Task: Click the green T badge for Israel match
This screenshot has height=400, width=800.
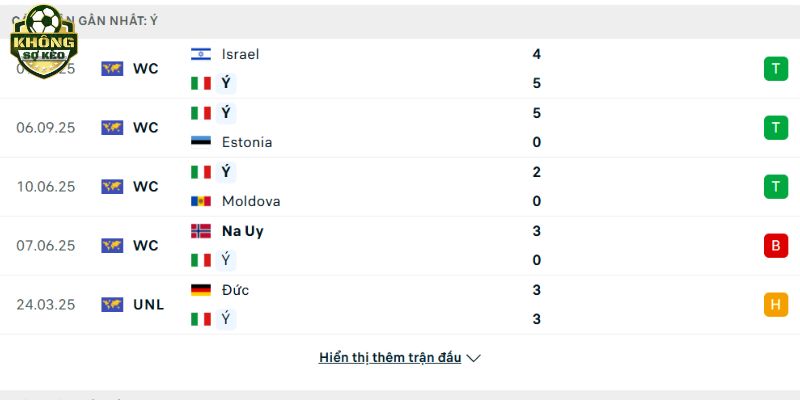Action: (x=775, y=69)
